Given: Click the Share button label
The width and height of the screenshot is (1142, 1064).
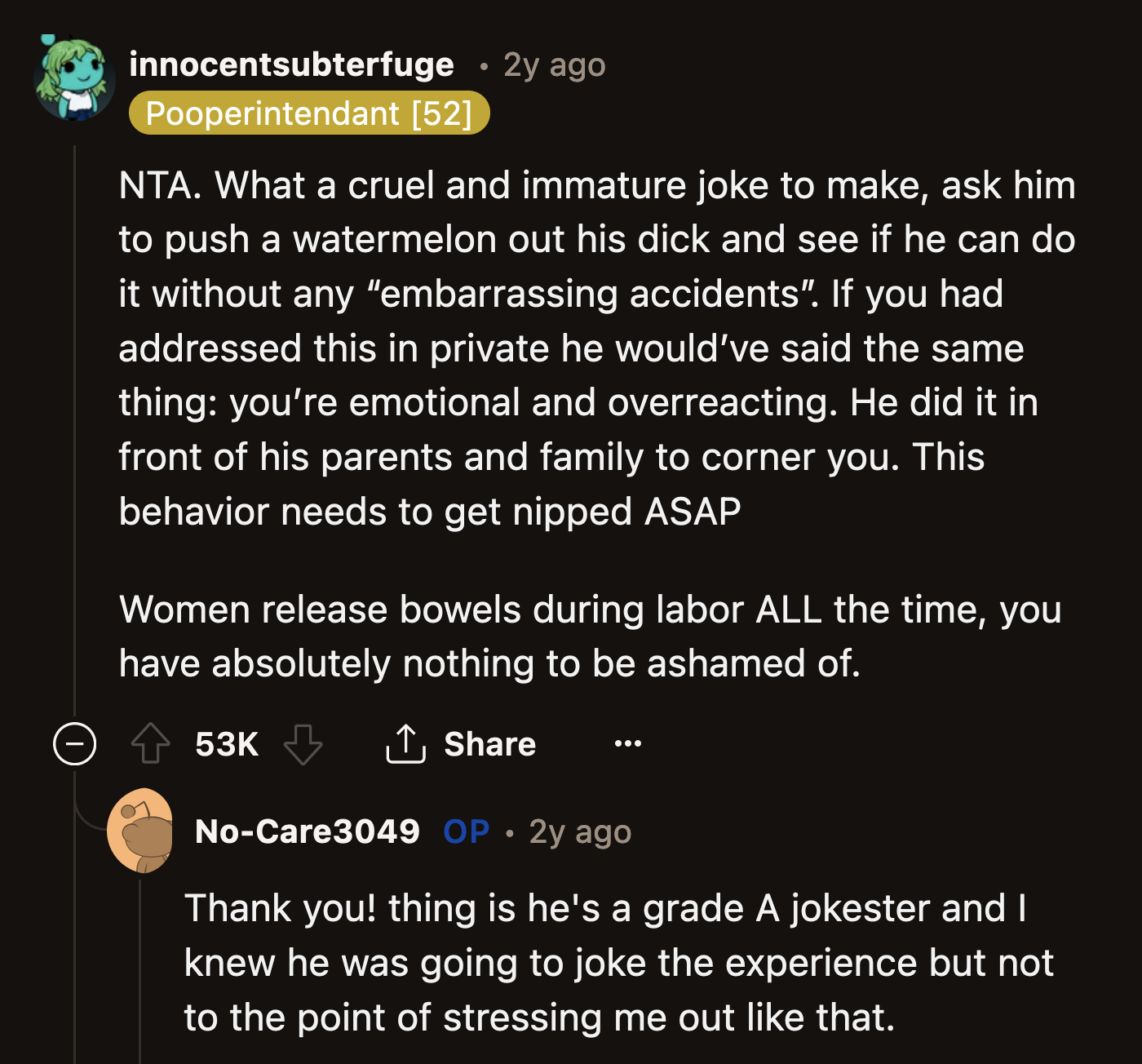Looking at the screenshot, I should (x=489, y=743).
